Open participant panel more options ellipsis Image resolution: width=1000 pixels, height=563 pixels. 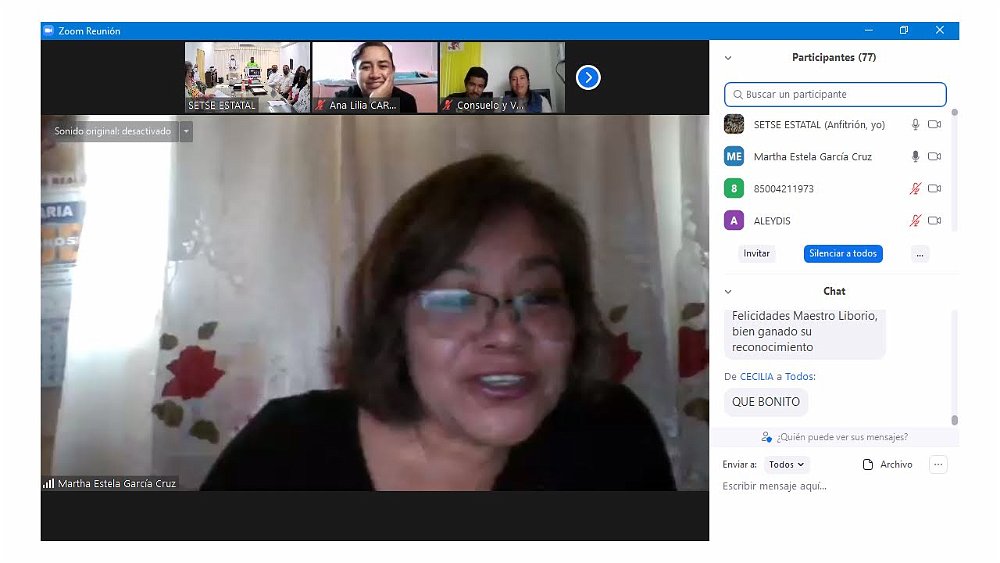[919, 254]
